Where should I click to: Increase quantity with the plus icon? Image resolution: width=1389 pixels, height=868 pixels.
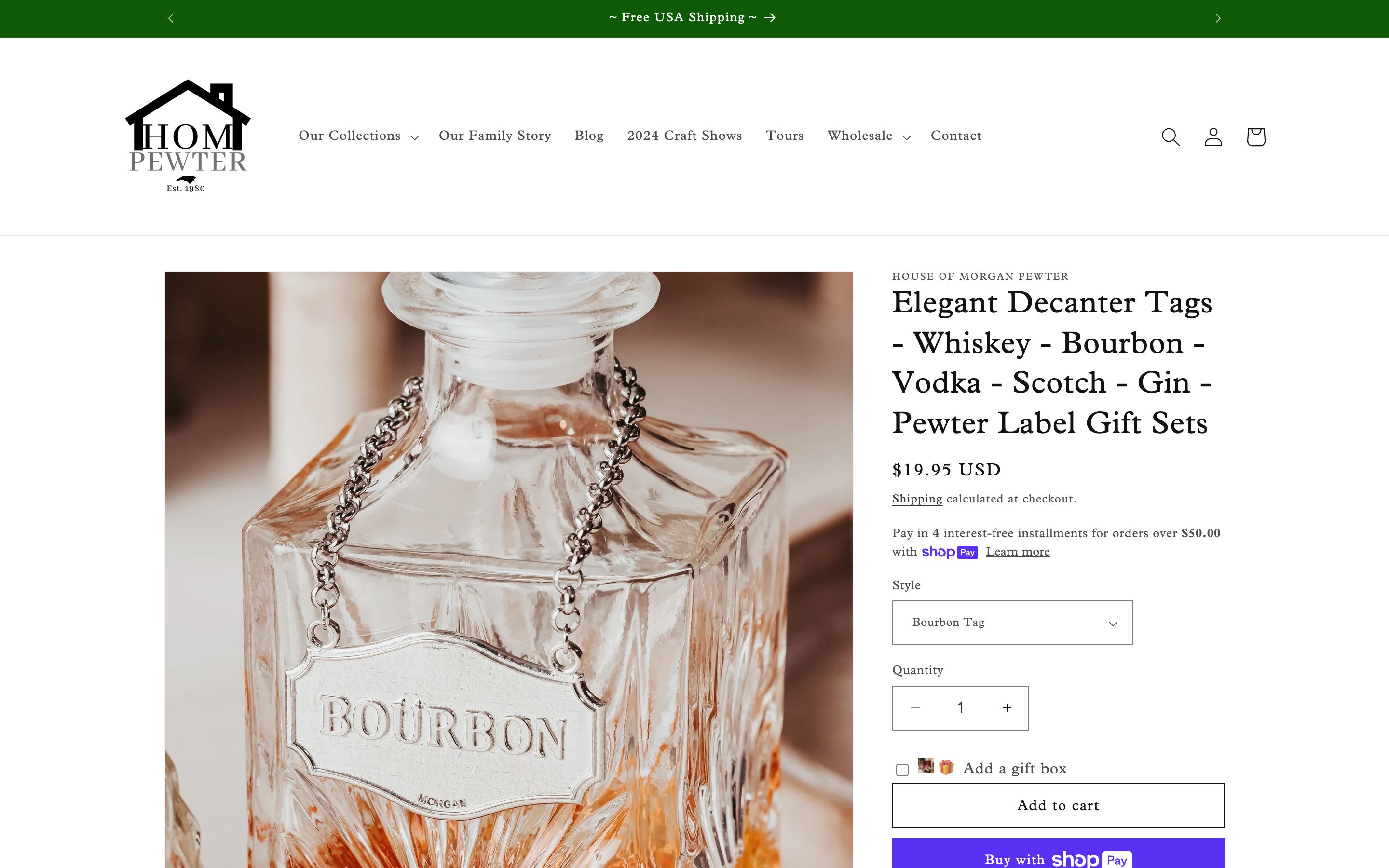[x=1007, y=708]
